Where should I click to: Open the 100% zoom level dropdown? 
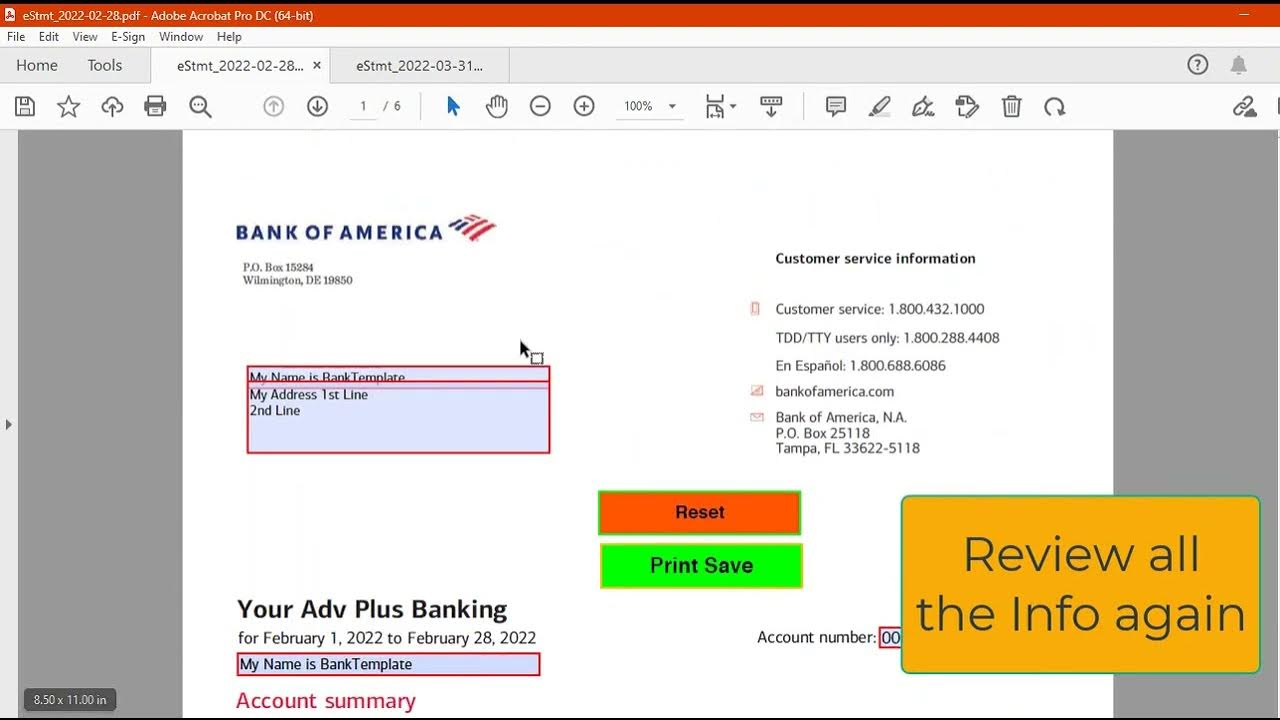672,106
